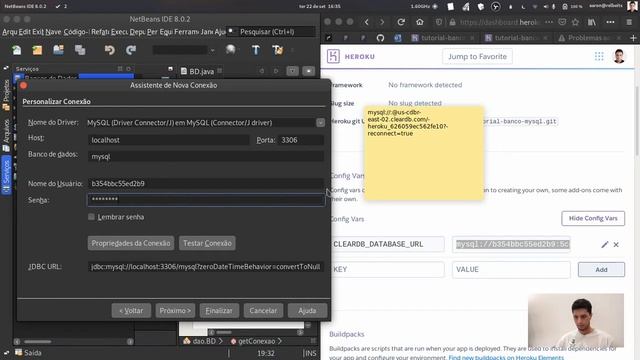640x360 pixels.
Task: Open the page actions ellipsis in address bar
Action: click(549, 22)
